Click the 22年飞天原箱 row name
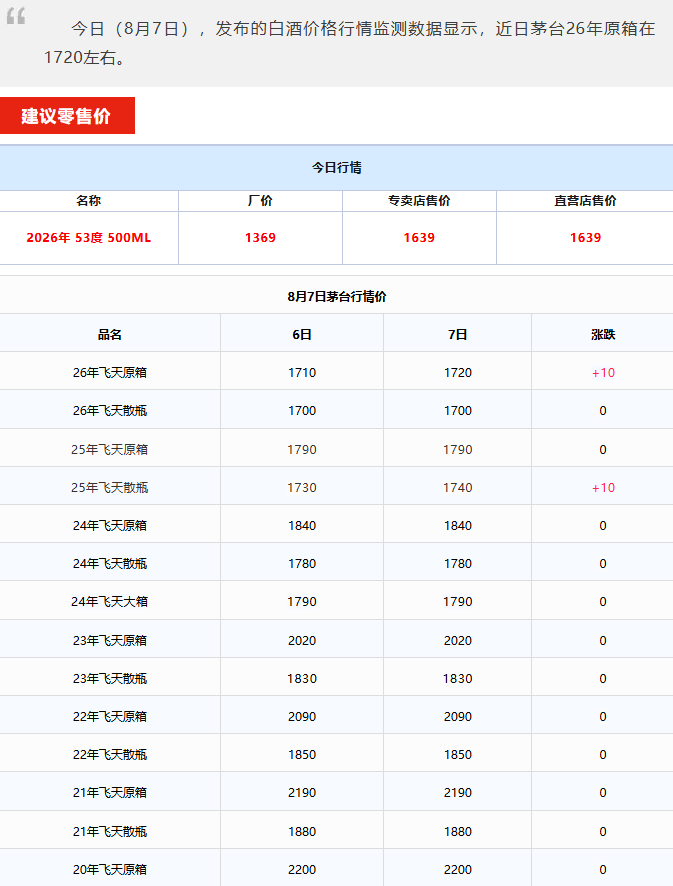This screenshot has width=673, height=886. (110, 716)
